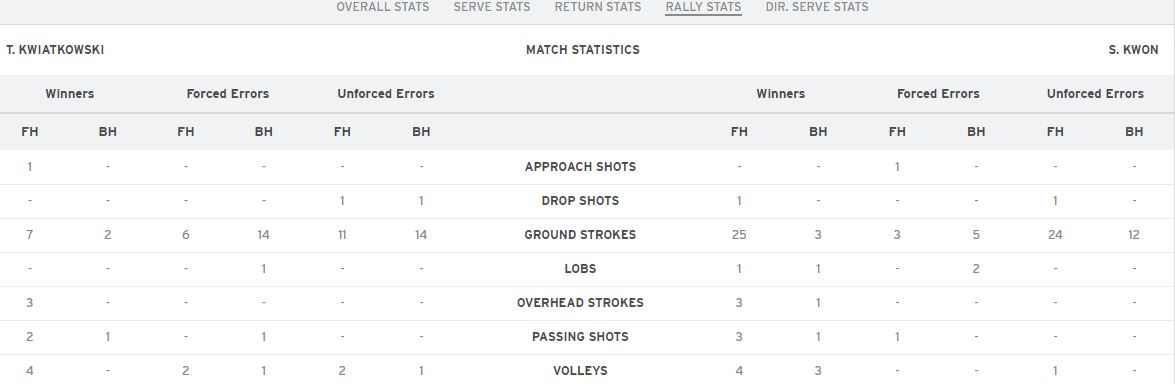Screen dimensions: 1175x384
Task: Select the Drop Shots row label
Action: click(581, 201)
